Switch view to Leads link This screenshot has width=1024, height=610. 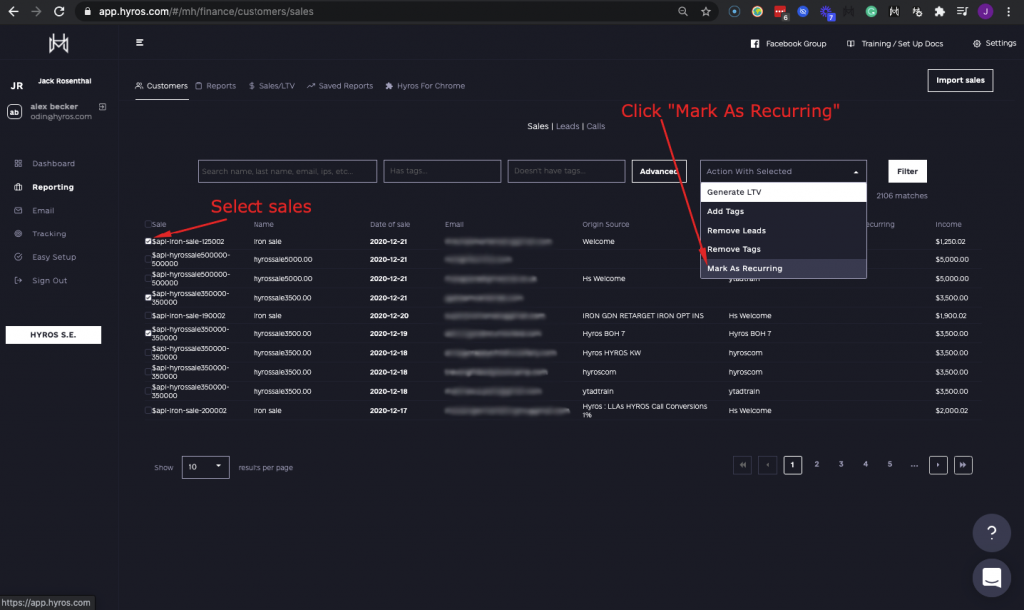568,126
